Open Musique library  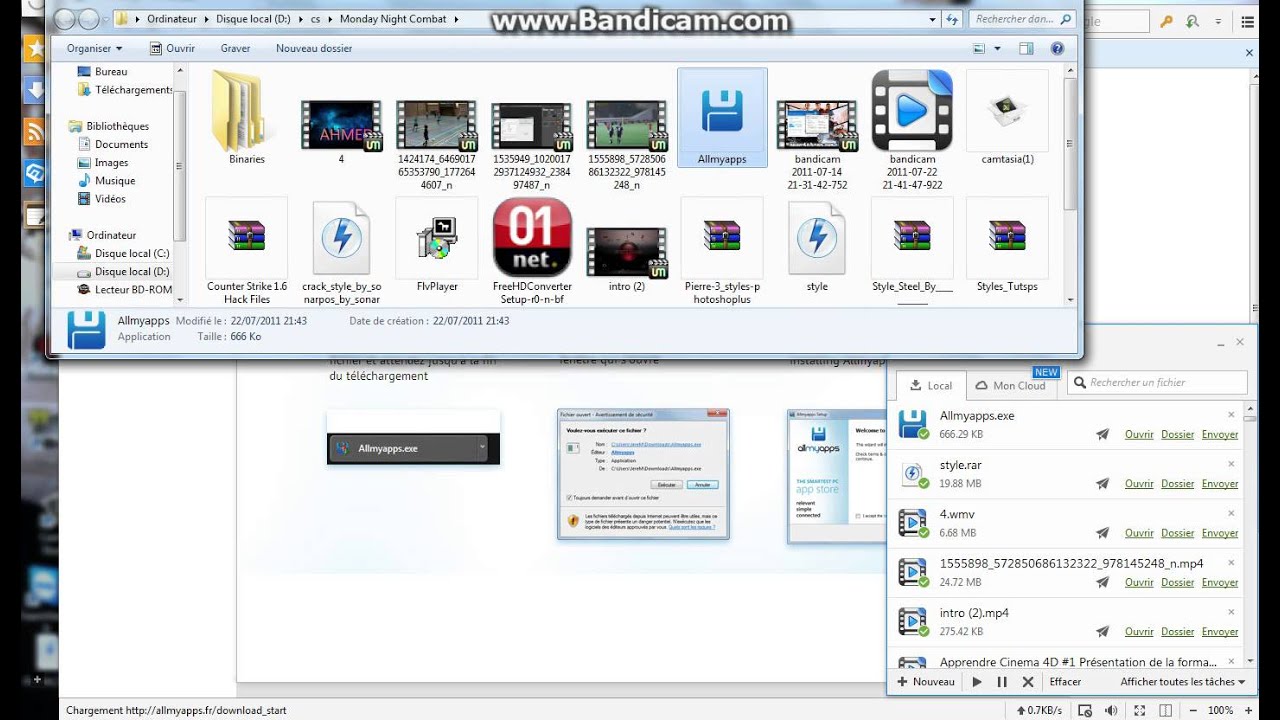[106, 181]
